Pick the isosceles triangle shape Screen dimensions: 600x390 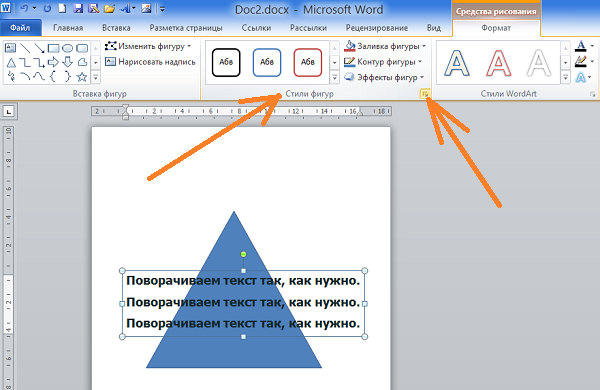click(11, 62)
